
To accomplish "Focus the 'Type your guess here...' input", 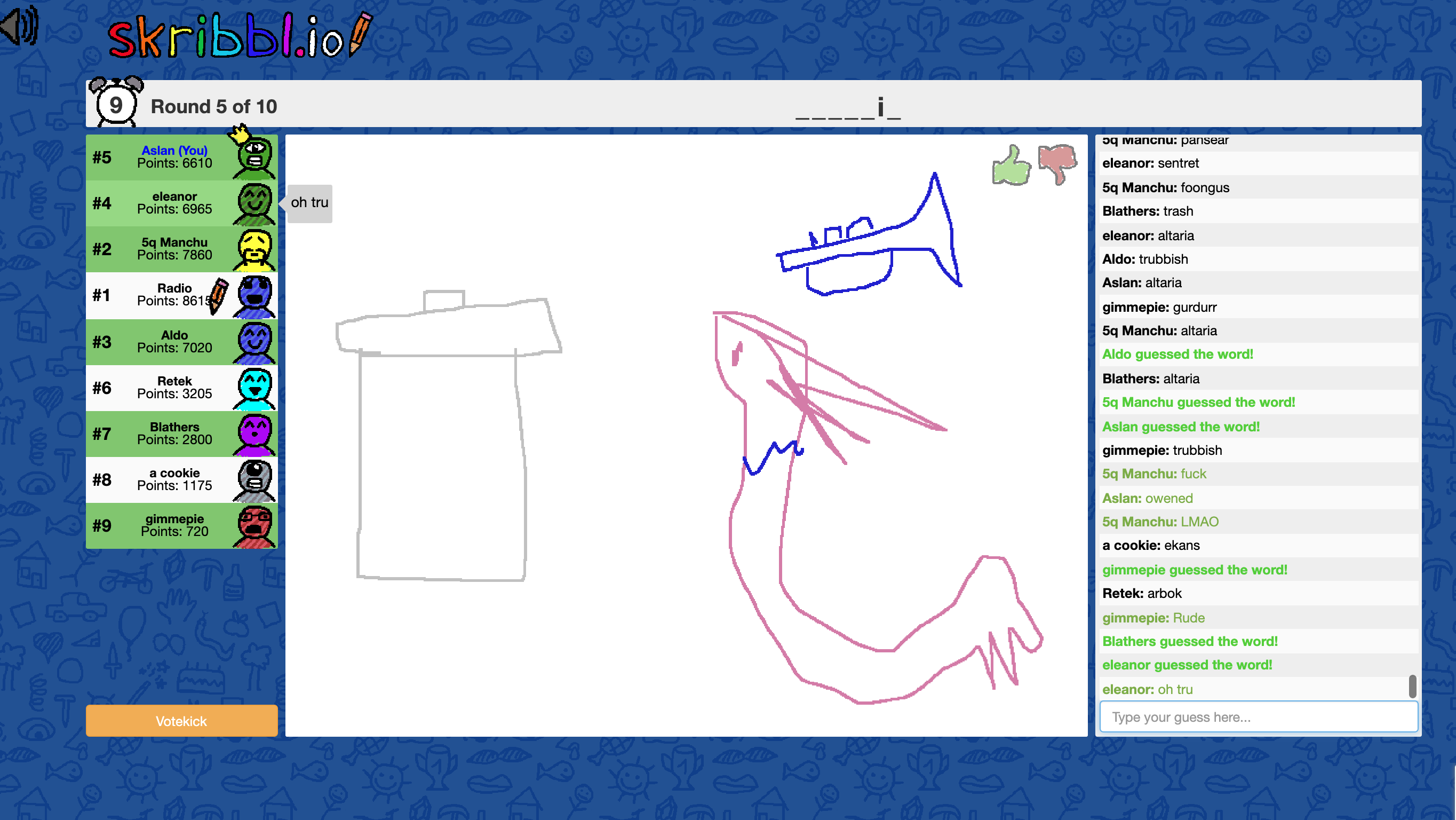I will pyautogui.click(x=1259, y=717).
